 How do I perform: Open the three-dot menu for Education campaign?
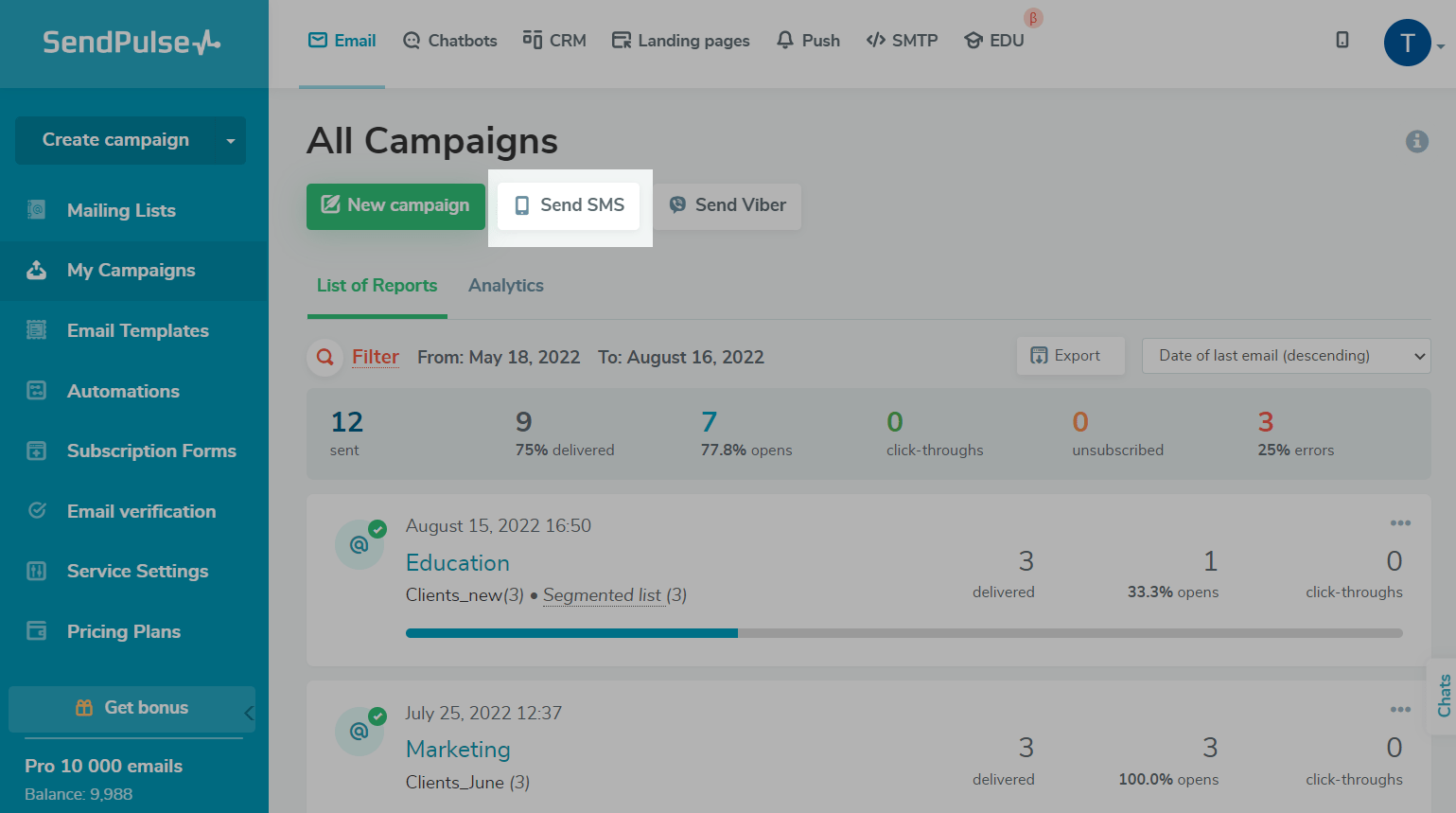click(1400, 523)
